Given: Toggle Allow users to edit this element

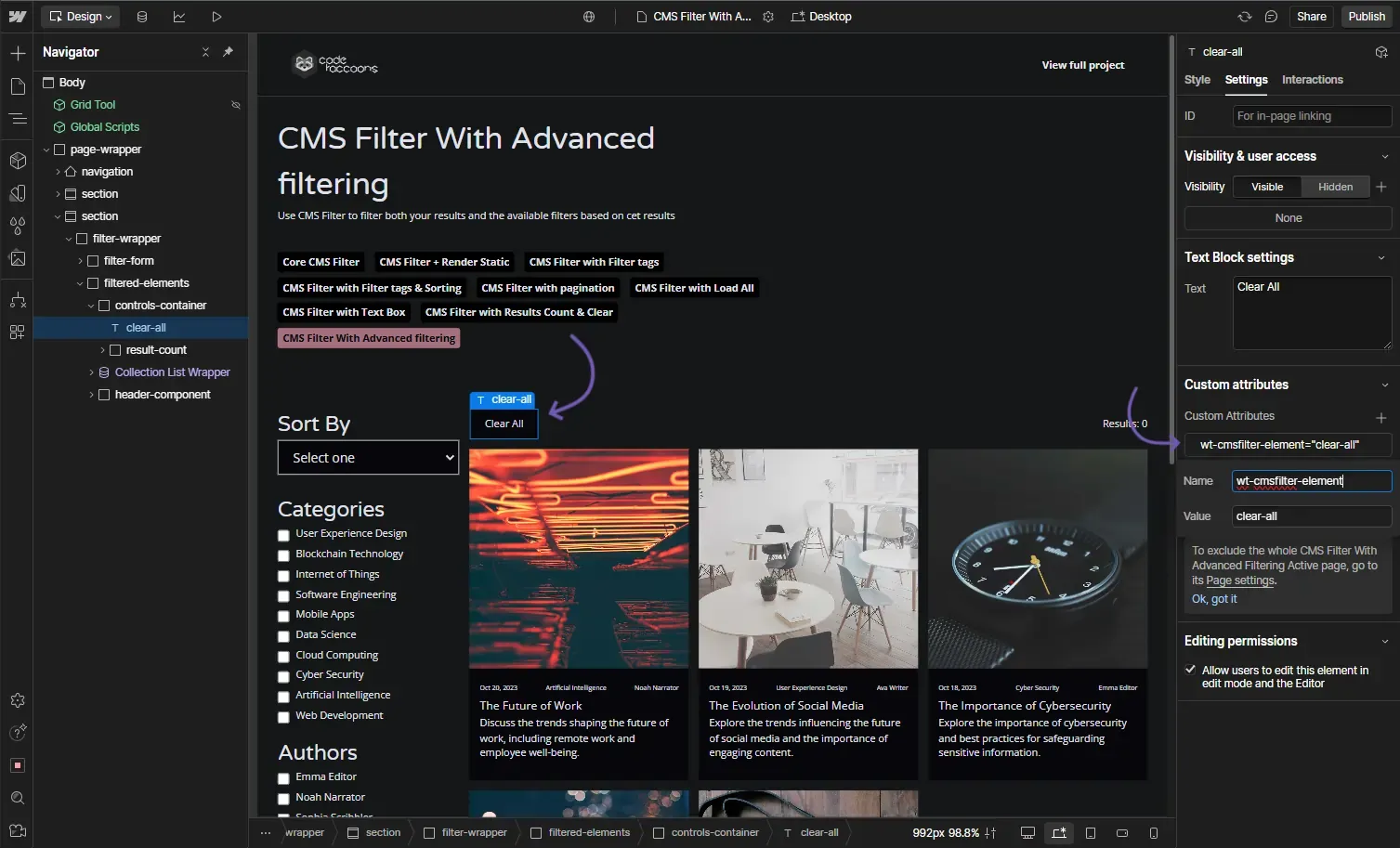Looking at the screenshot, I should click(1190, 670).
